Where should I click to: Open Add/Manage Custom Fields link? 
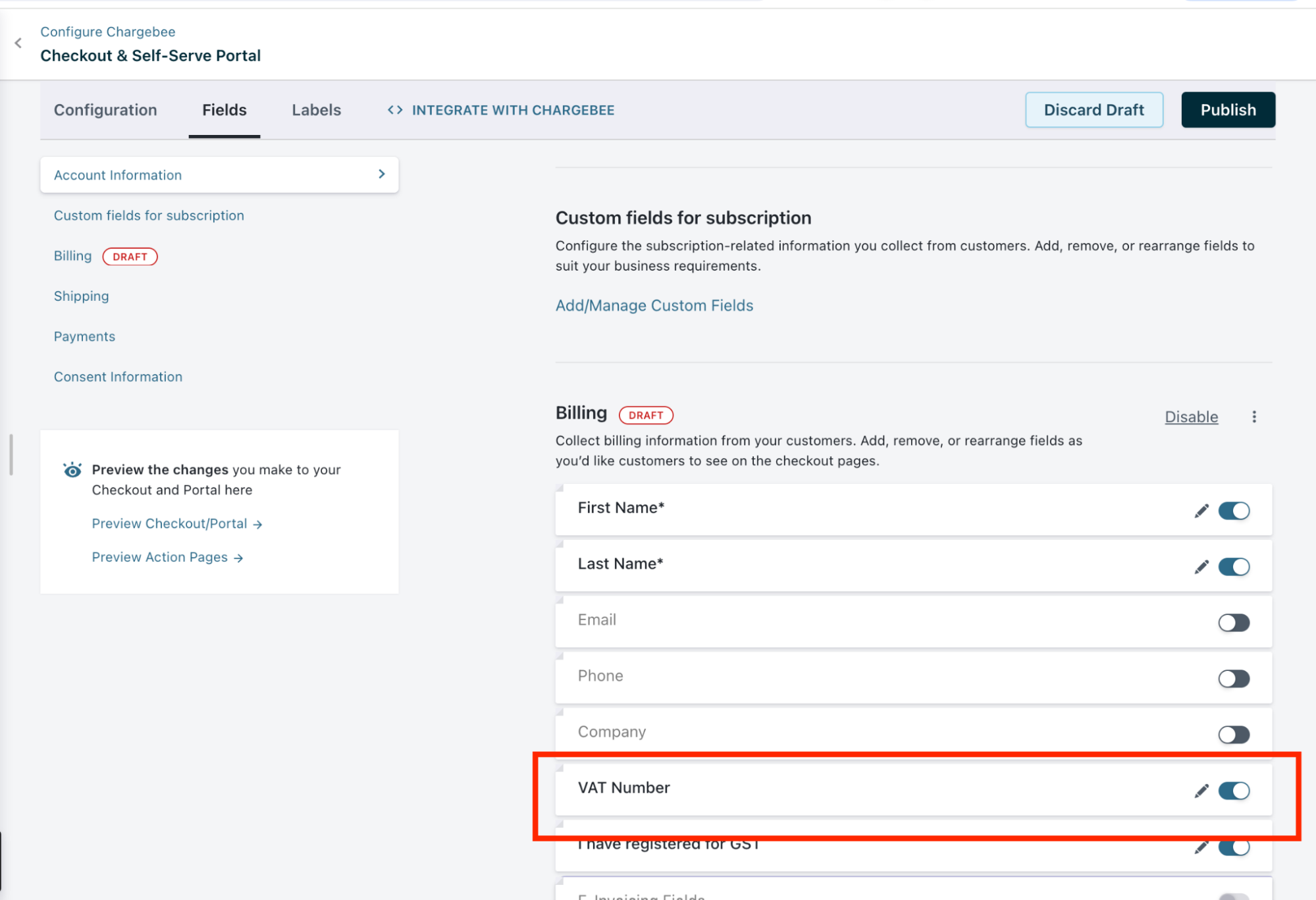654,305
